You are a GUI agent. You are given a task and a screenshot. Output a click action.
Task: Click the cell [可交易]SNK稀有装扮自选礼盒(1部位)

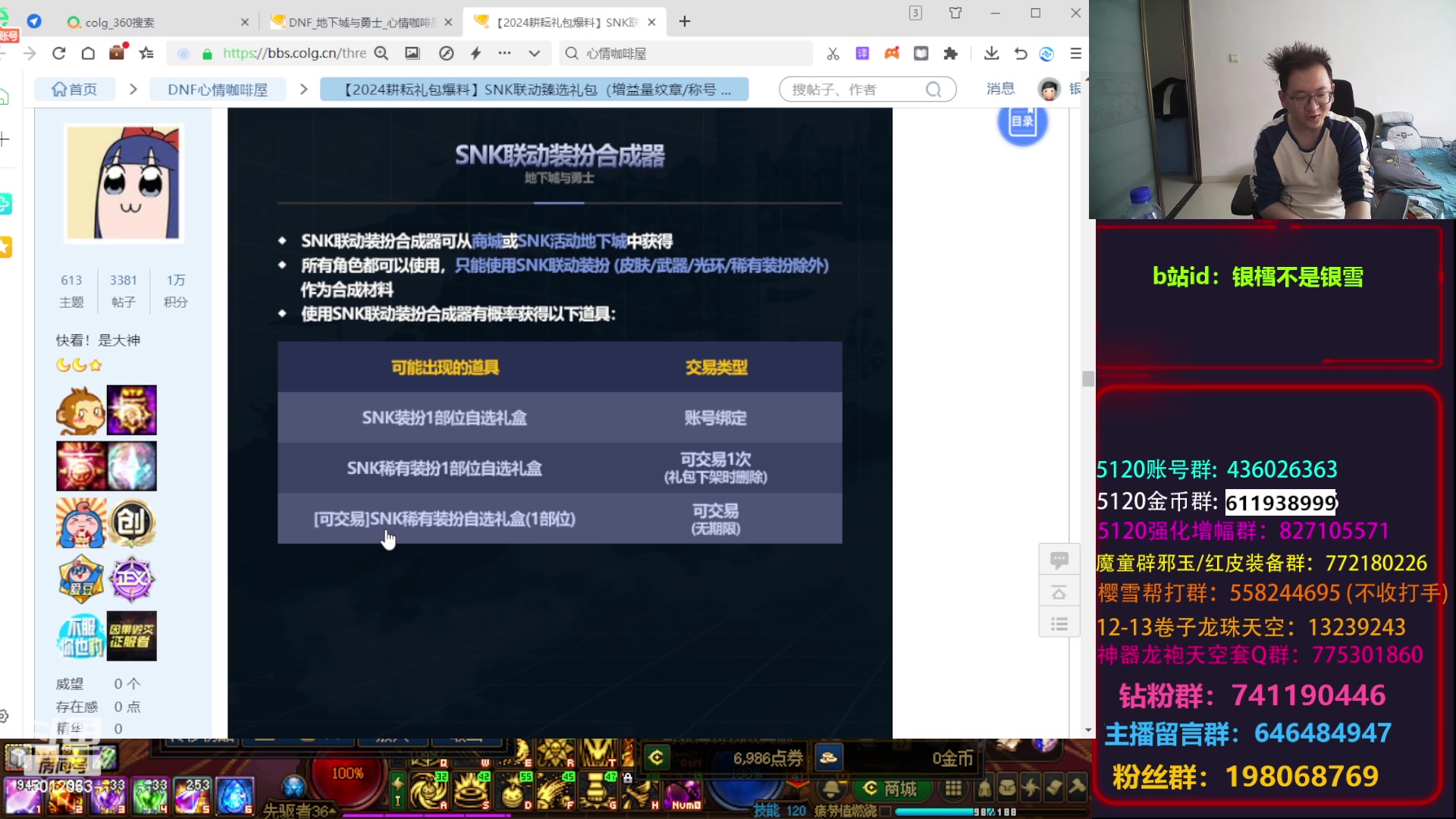(444, 519)
